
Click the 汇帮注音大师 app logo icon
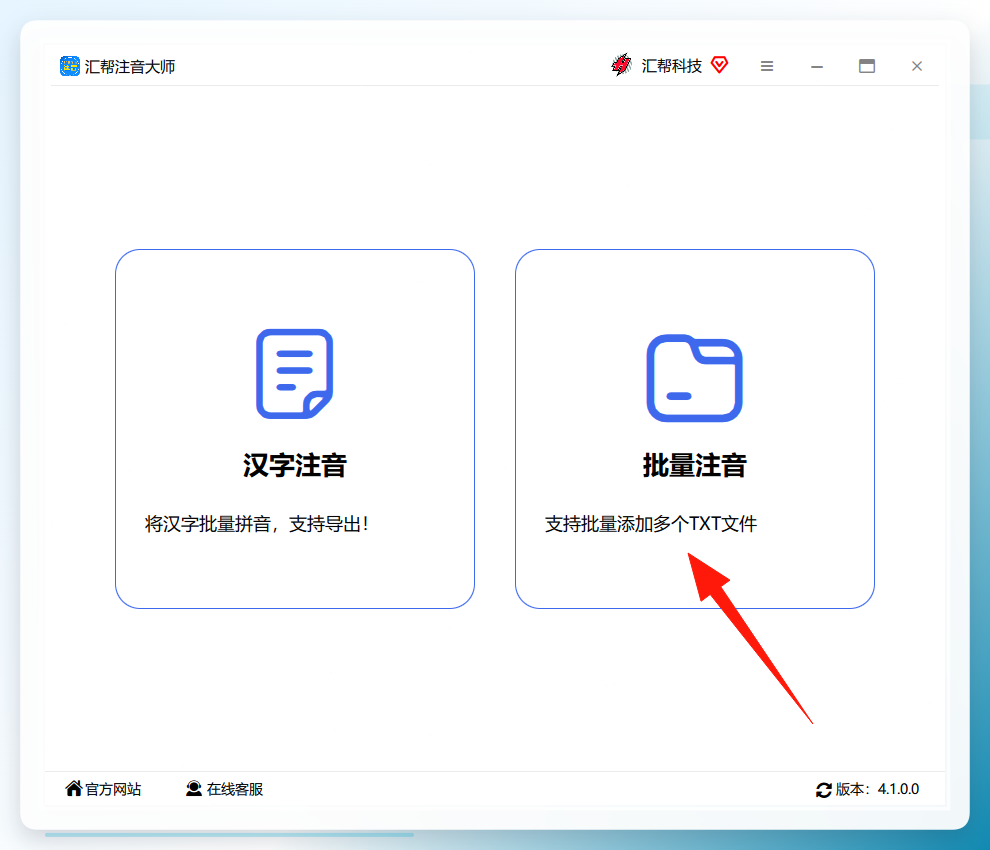point(69,66)
